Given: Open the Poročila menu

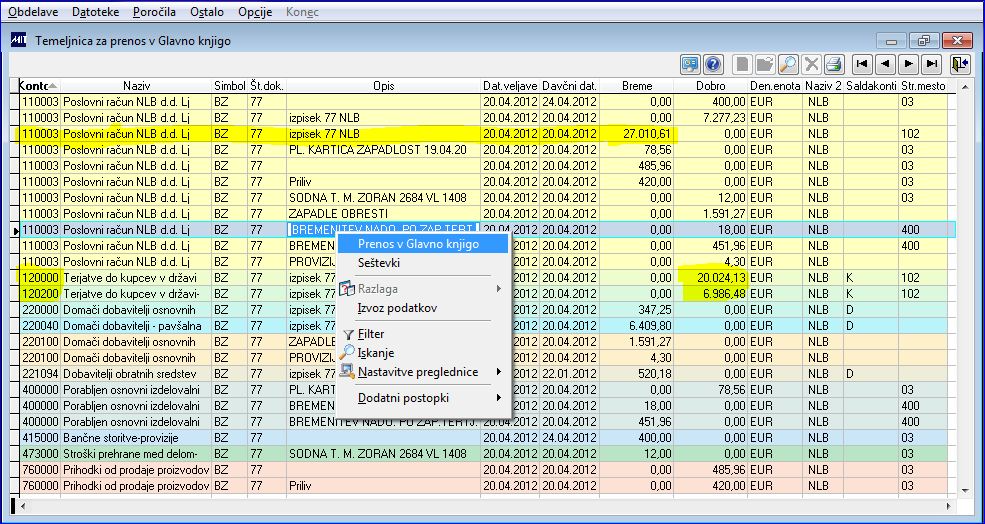Looking at the screenshot, I should pyautogui.click(x=153, y=11).
